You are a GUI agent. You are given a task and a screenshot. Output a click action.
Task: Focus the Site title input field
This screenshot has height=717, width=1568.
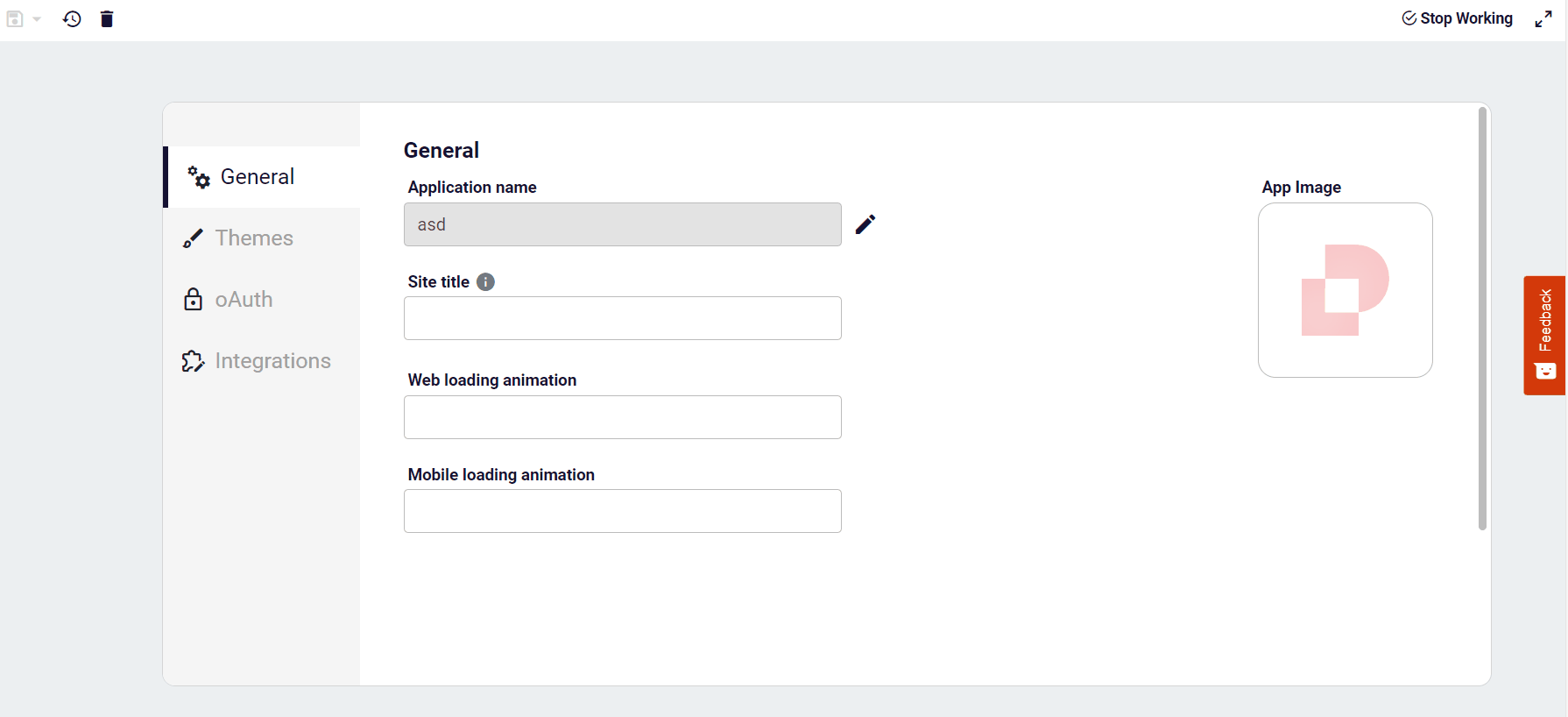(x=622, y=318)
